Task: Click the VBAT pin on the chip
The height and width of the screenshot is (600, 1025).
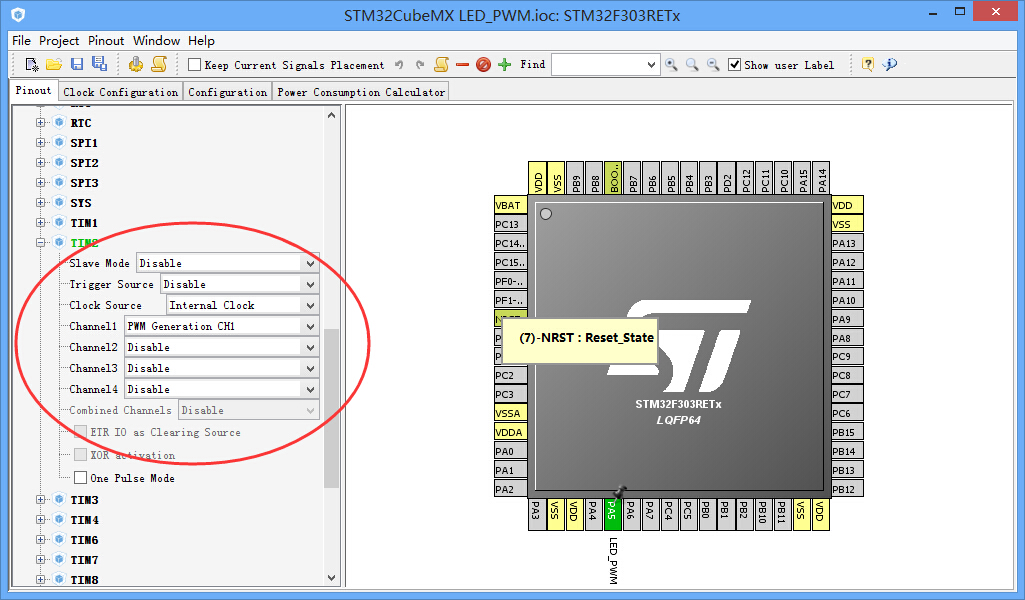Action: [x=511, y=205]
